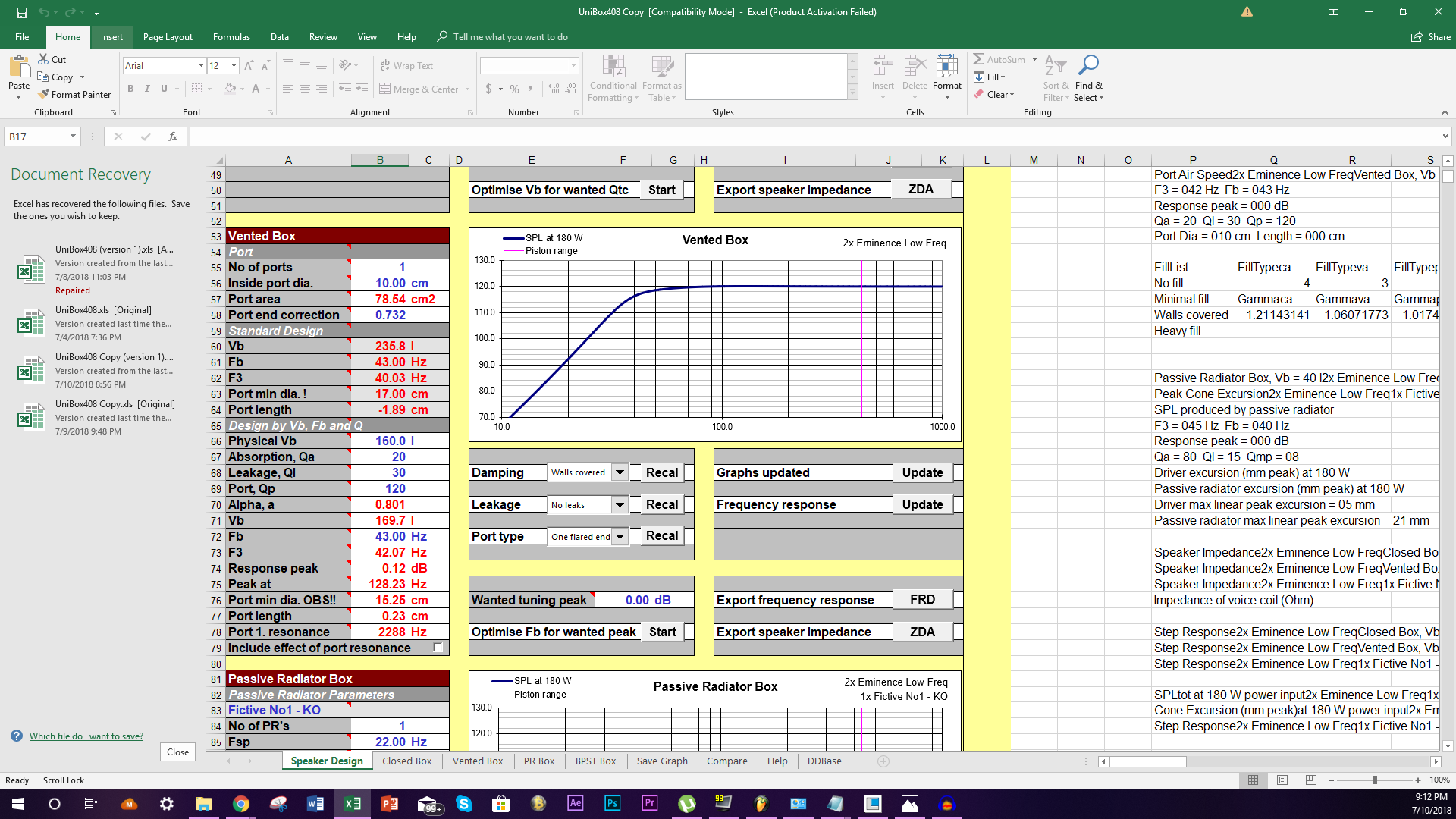Screen dimensions: 1456x819
Task: Click the increase indent icon
Action: tap(362, 89)
